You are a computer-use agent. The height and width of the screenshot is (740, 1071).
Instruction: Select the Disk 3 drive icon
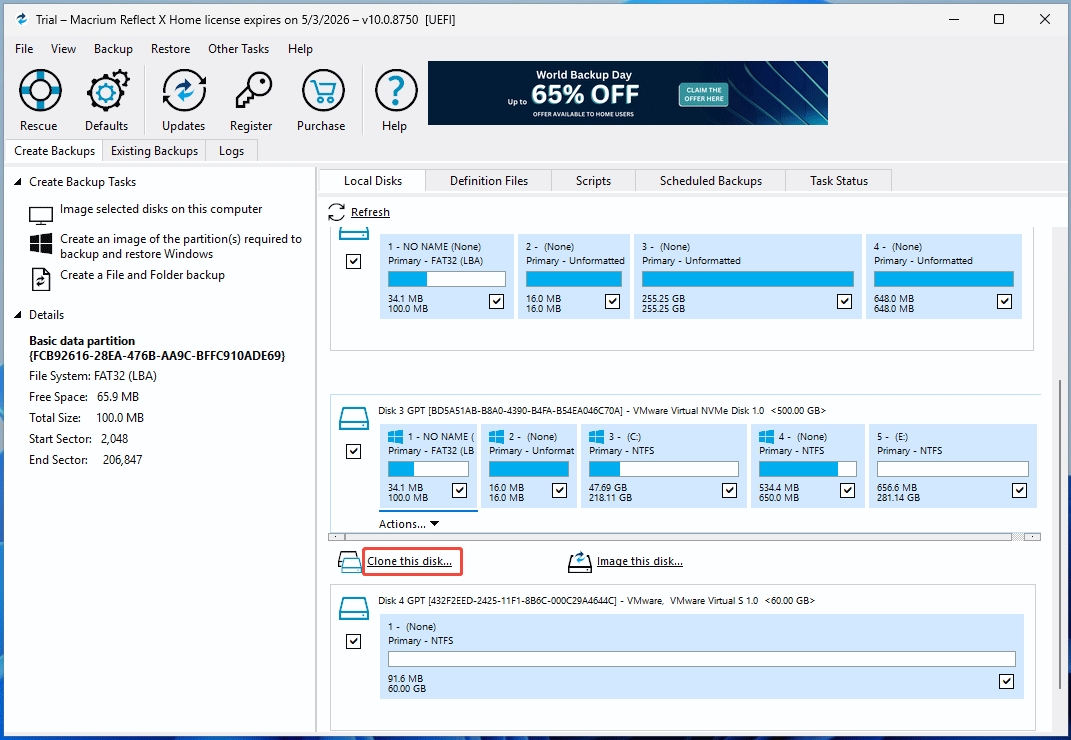click(x=353, y=418)
